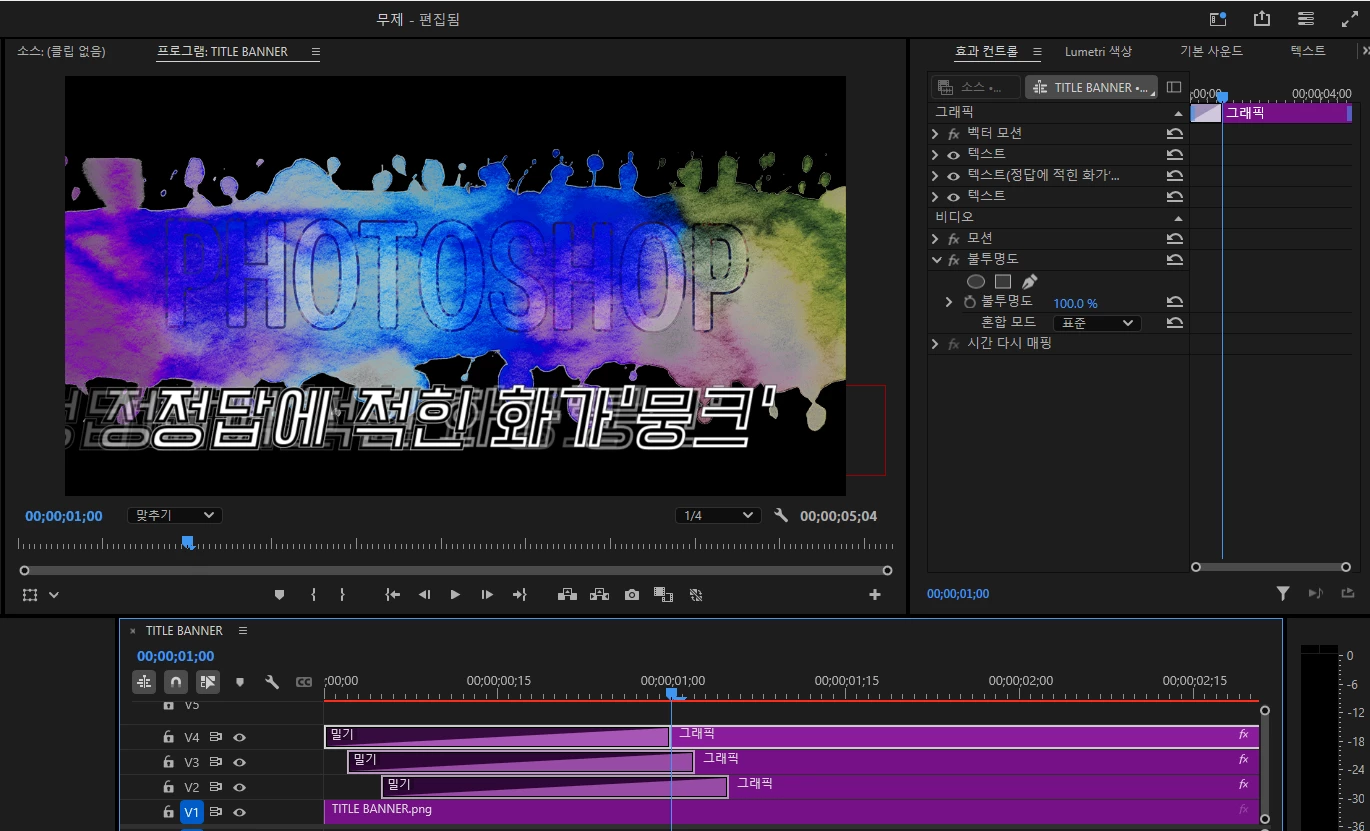This screenshot has width=1370, height=831.
Task: Open the button editor plus icon
Action: click(x=875, y=594)
